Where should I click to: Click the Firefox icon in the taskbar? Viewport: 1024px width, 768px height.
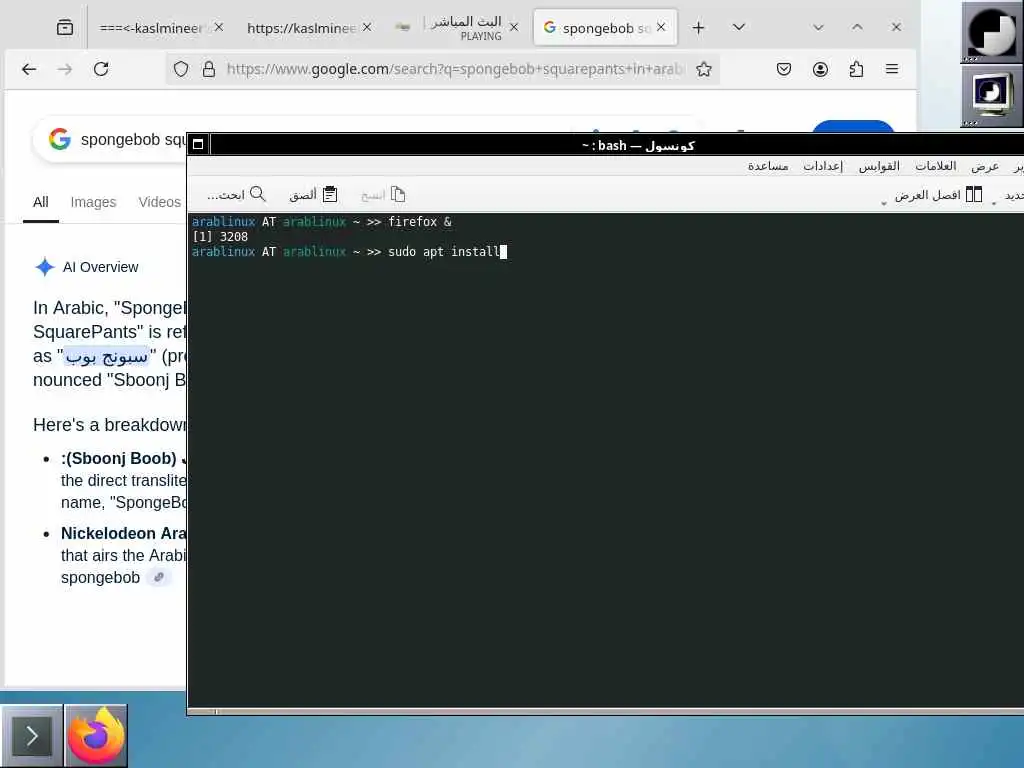click(96, 736)
